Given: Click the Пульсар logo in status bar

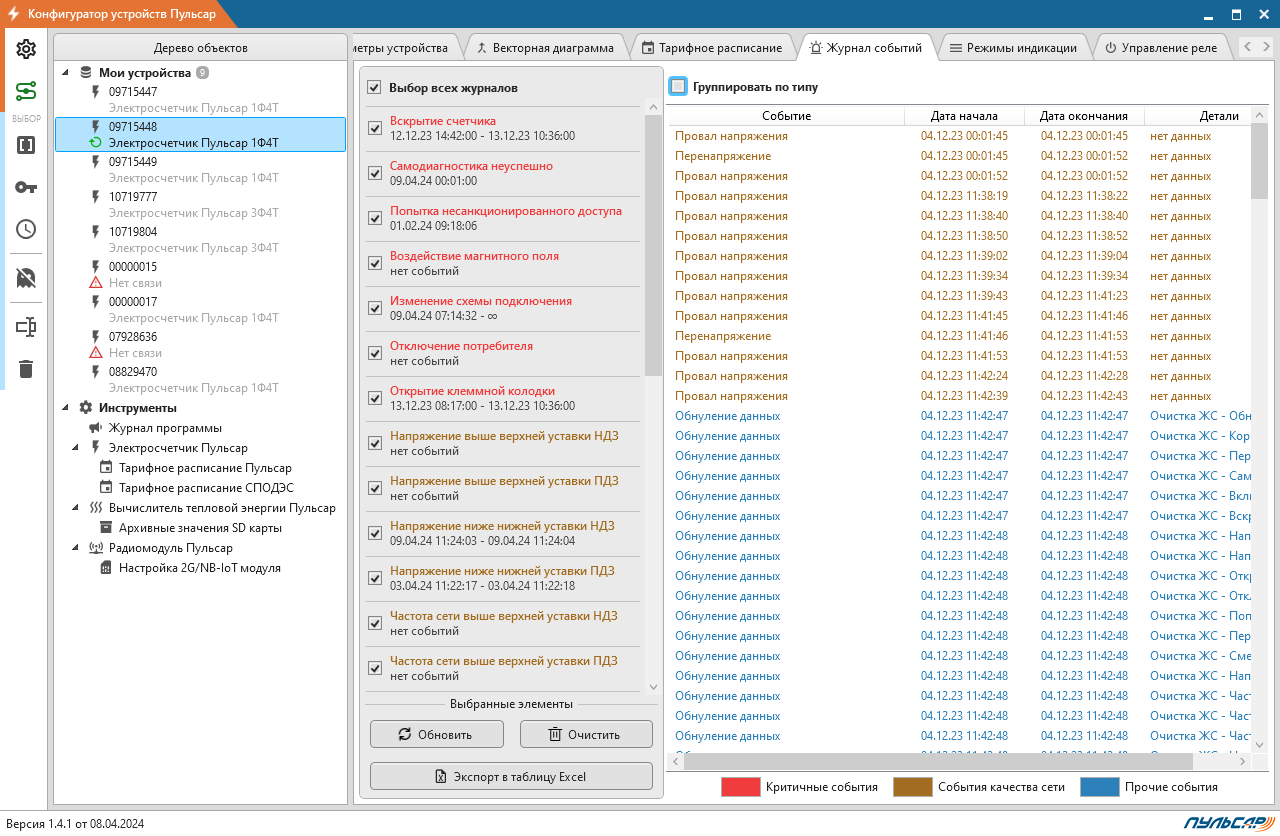Looking at the screenshot, I should click(x=1227, y=823).
